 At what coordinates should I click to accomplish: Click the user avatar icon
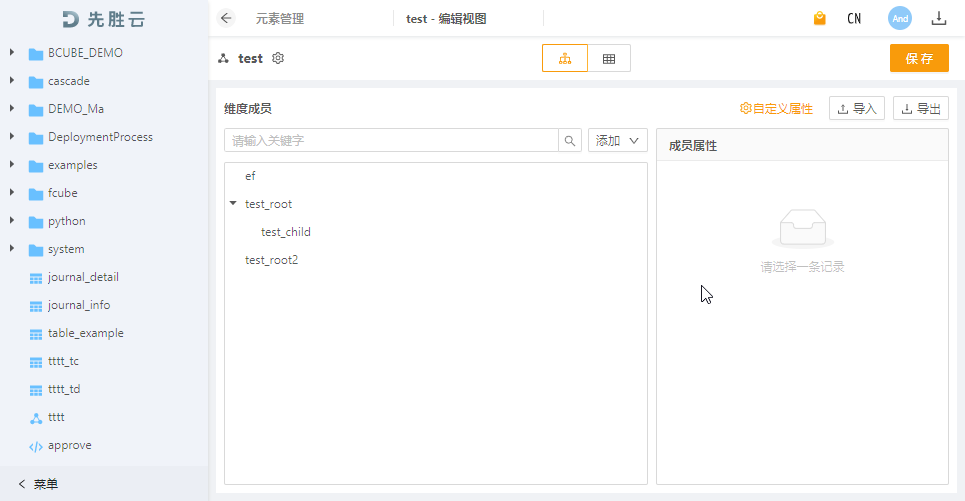tap(900, 18)
